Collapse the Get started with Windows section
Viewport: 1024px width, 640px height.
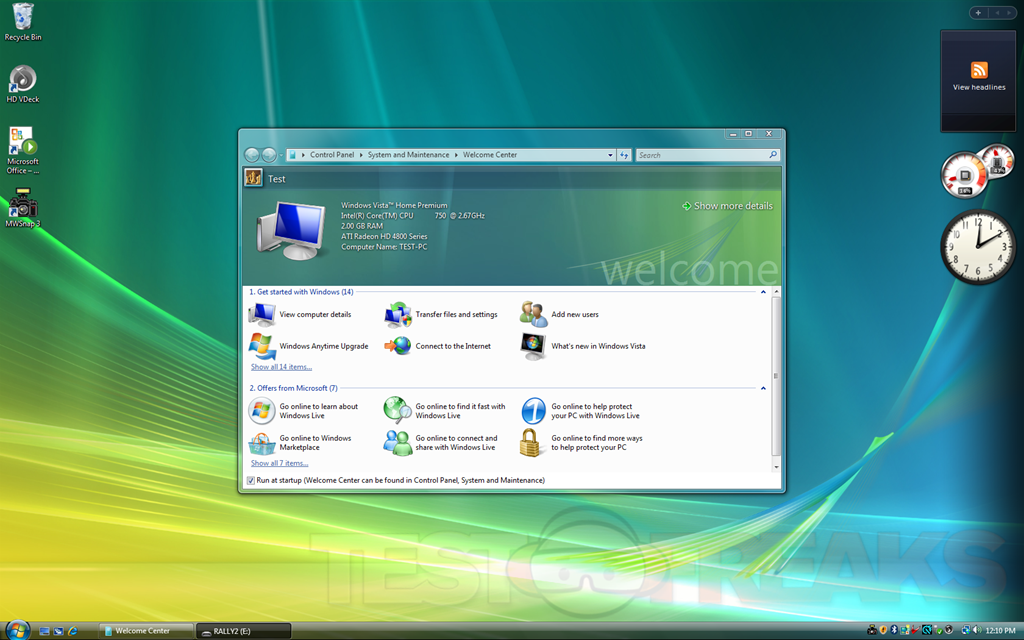tap(764, 292)
